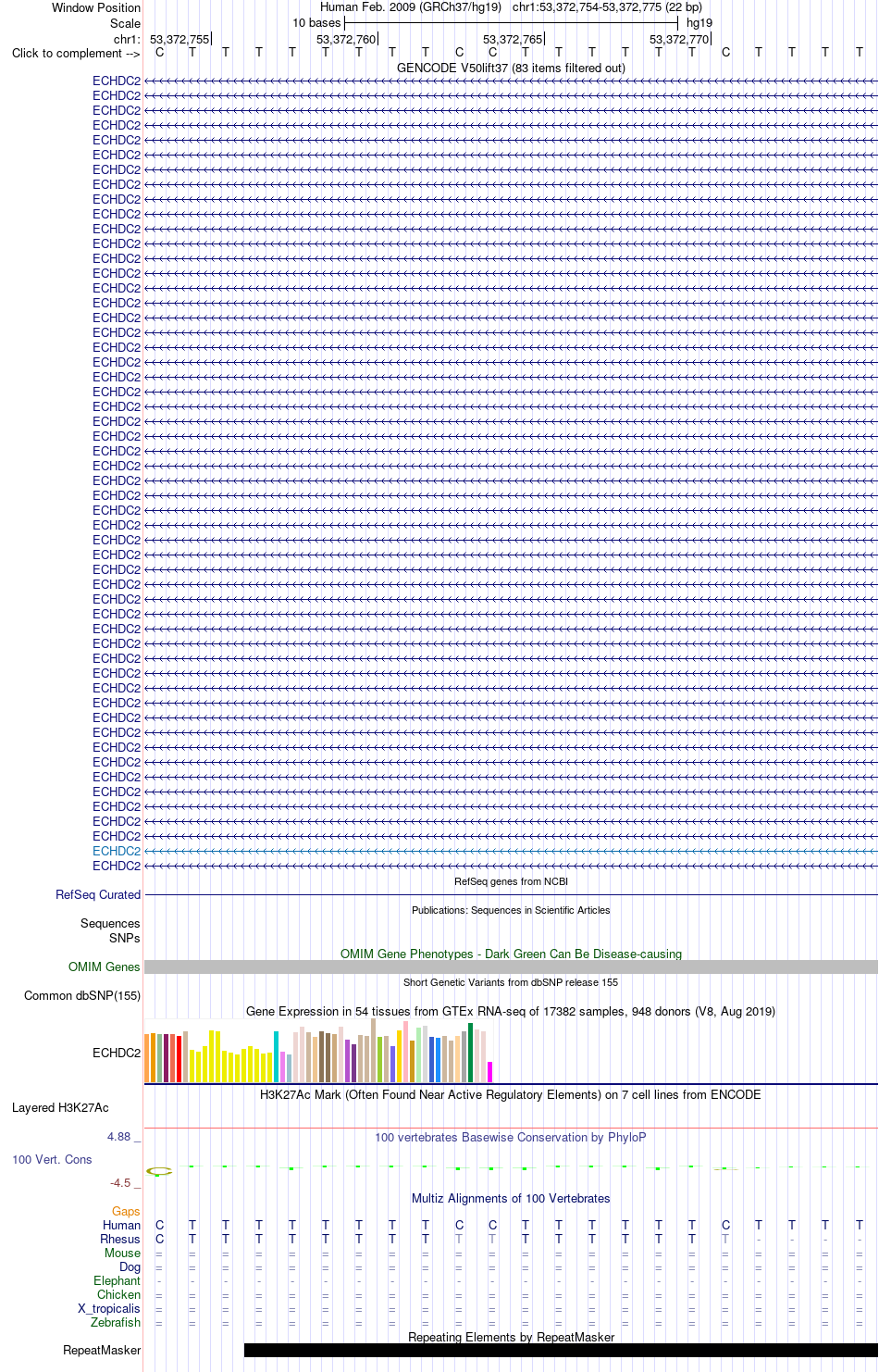Click Short Genetic Variants dbSNP 155 title
The image size is (879, 1372).
[x=511, y=982]
